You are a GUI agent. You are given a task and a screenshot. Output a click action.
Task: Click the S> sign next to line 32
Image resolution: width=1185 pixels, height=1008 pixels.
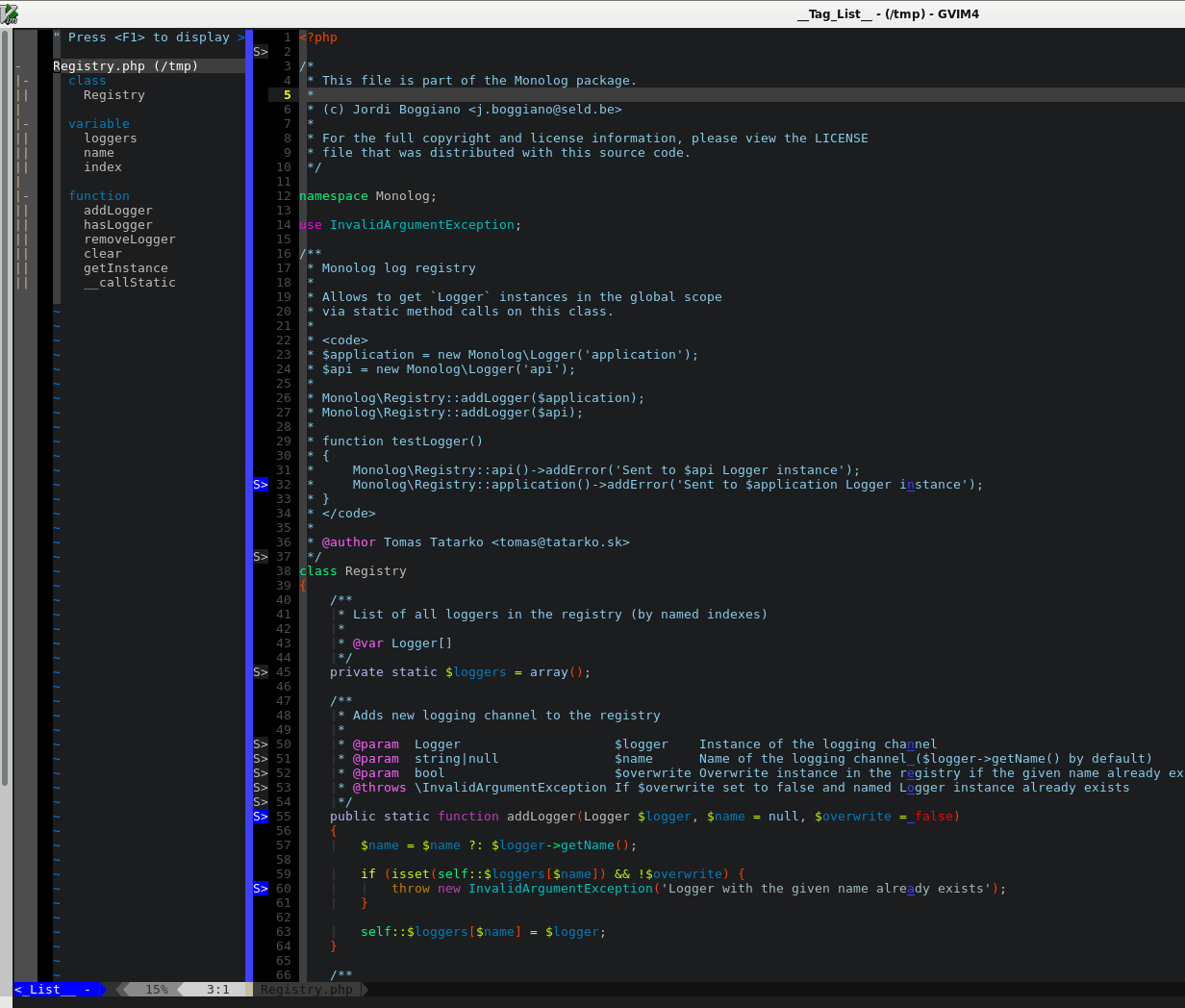[259, 484]
